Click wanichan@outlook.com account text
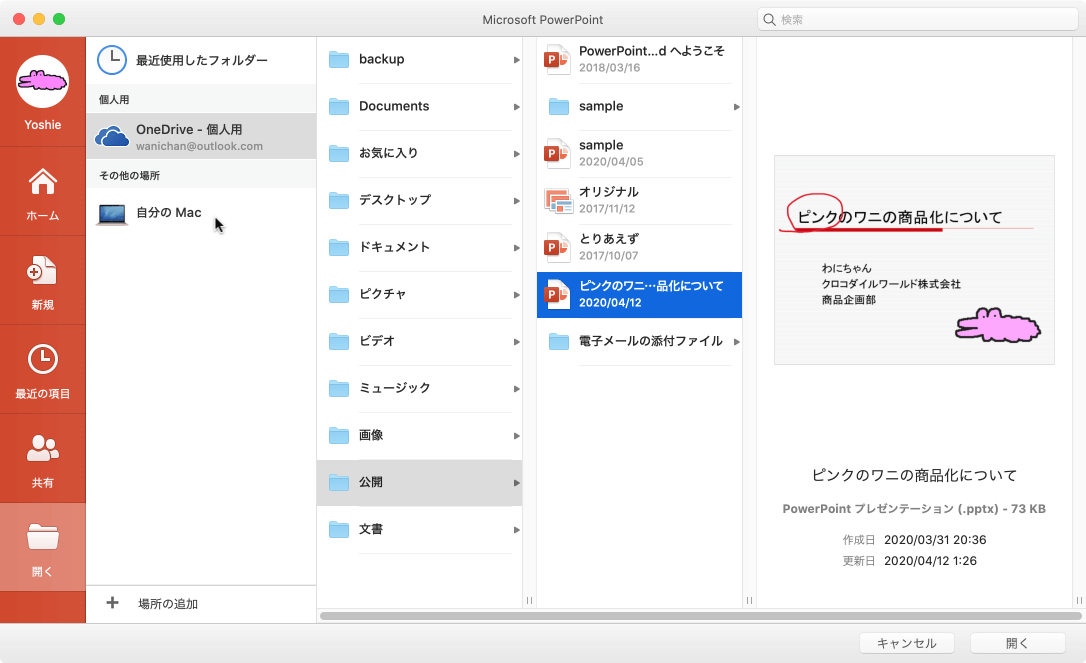This screenshot has width=1086, height=663. coord(199,146)
